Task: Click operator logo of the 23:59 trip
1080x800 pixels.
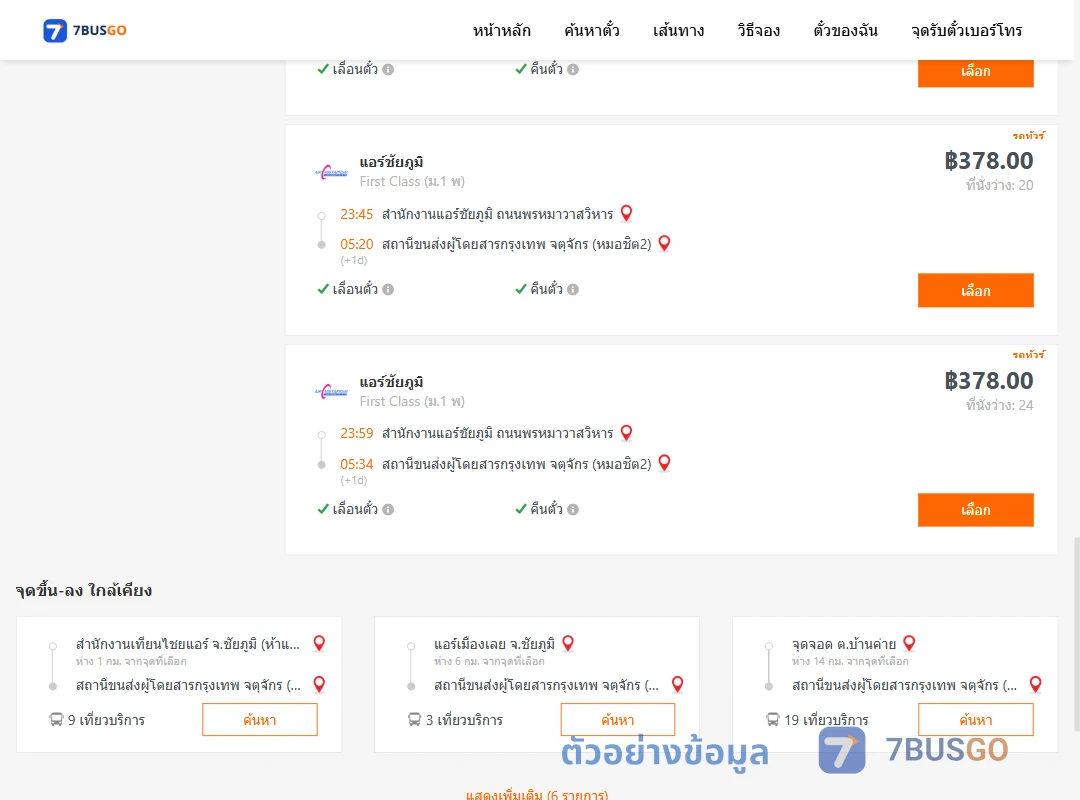Action: 331,392
